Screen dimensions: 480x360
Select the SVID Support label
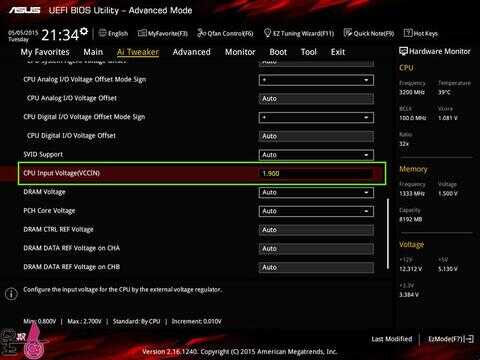[x=43, y=154]
